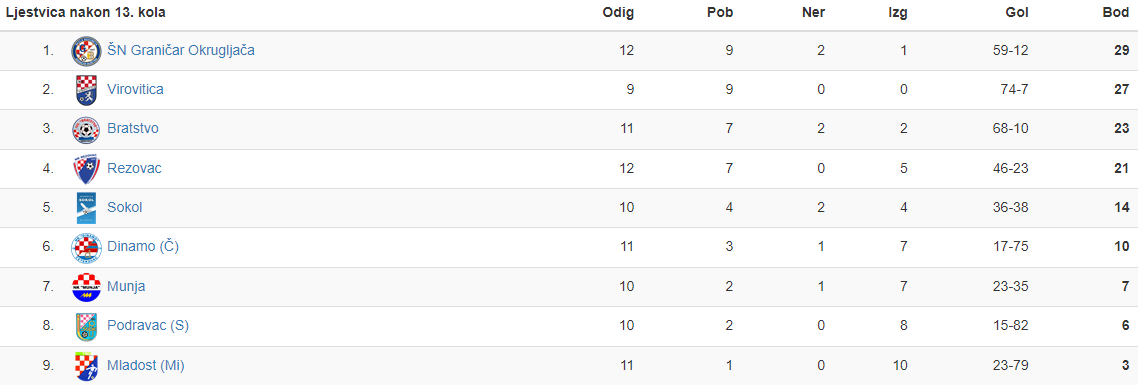The image size is (1139, 387).
Task: Click the Munja club logo
Action: [x=86, y=287]
